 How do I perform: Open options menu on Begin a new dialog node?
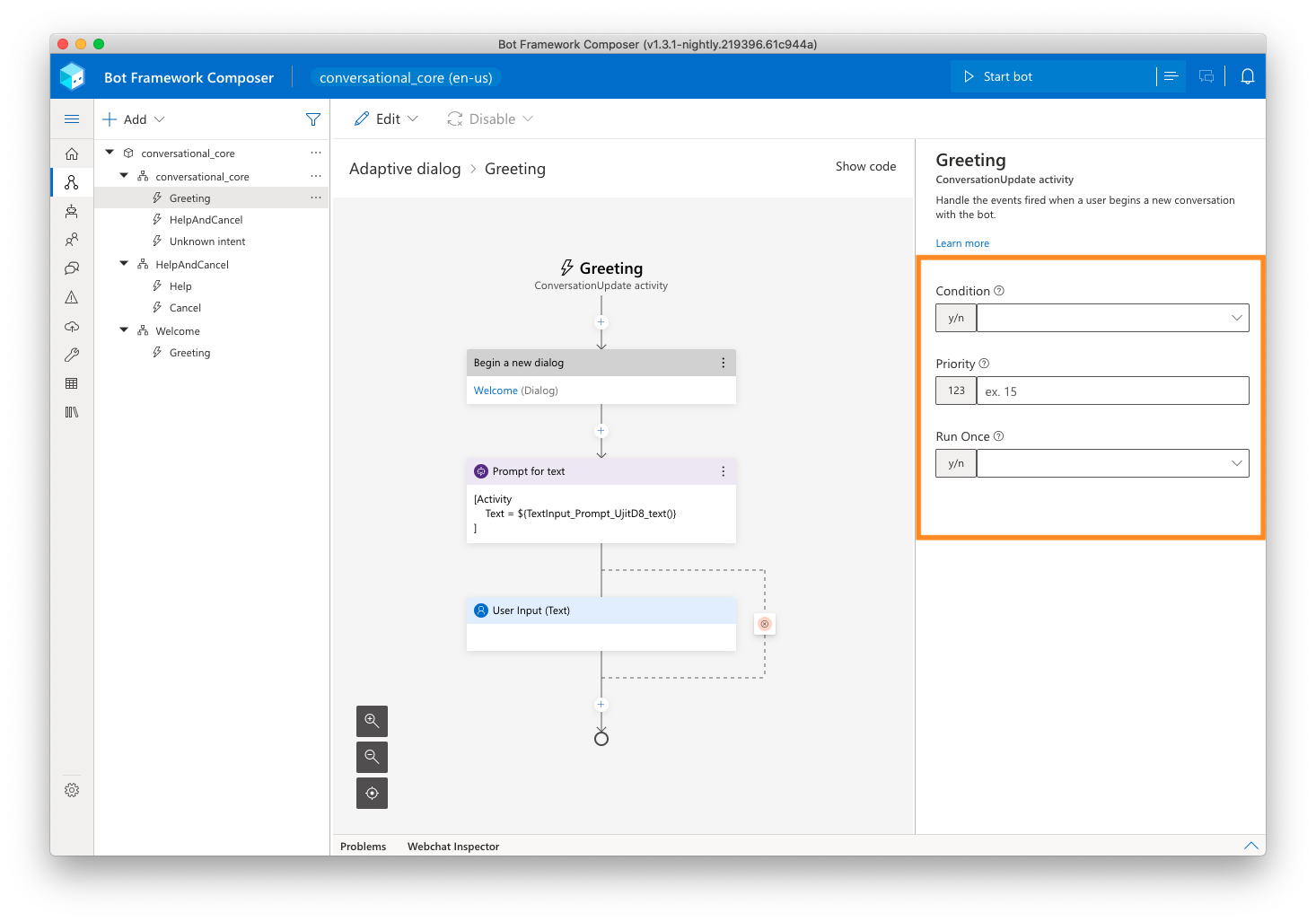[724, 363]
